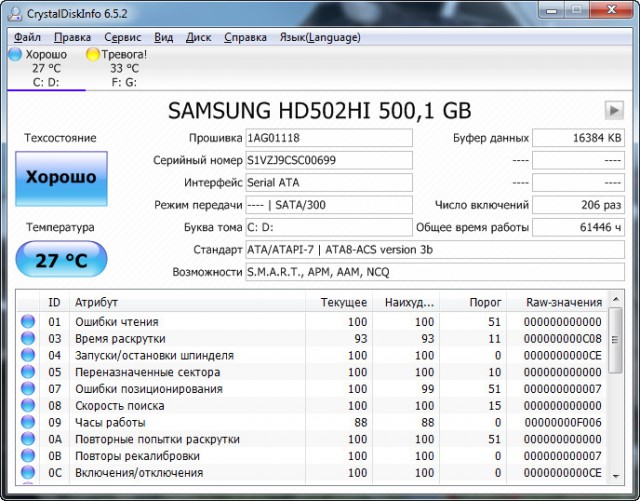Select the Повторные попытки раскрутки attribute

[x=312, y=439]
